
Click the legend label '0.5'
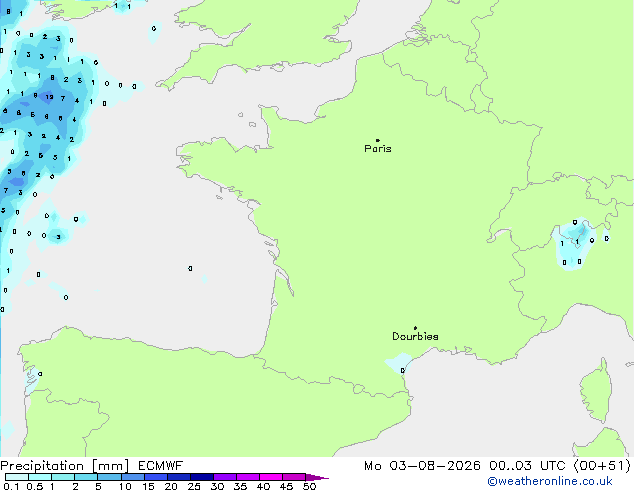(x=35, y=486)
